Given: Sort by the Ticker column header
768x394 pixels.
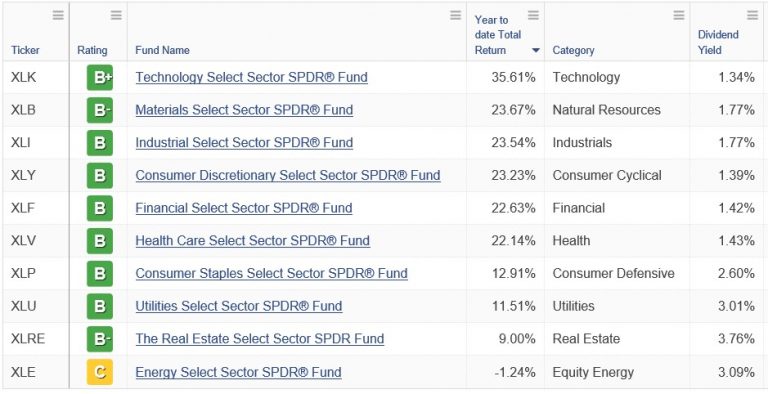Looking at the screenshot, I should click(25, 50).
